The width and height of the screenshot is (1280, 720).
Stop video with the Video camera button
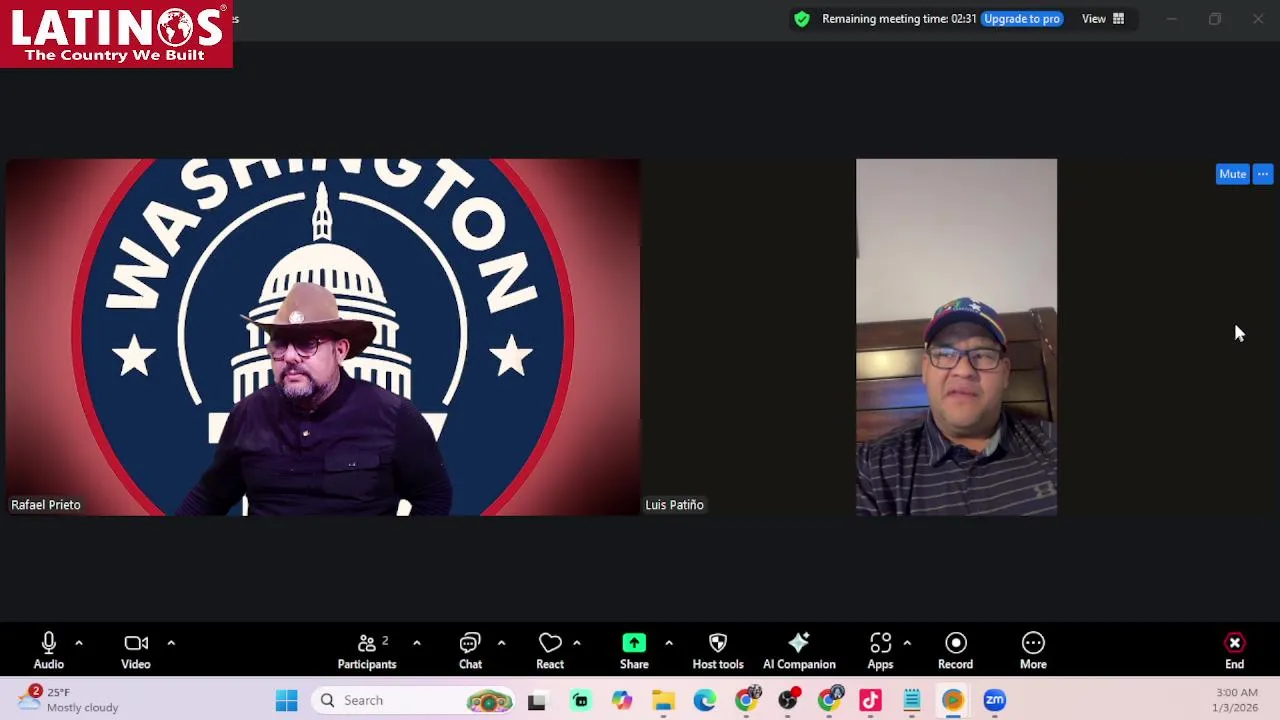coord(136,650)
